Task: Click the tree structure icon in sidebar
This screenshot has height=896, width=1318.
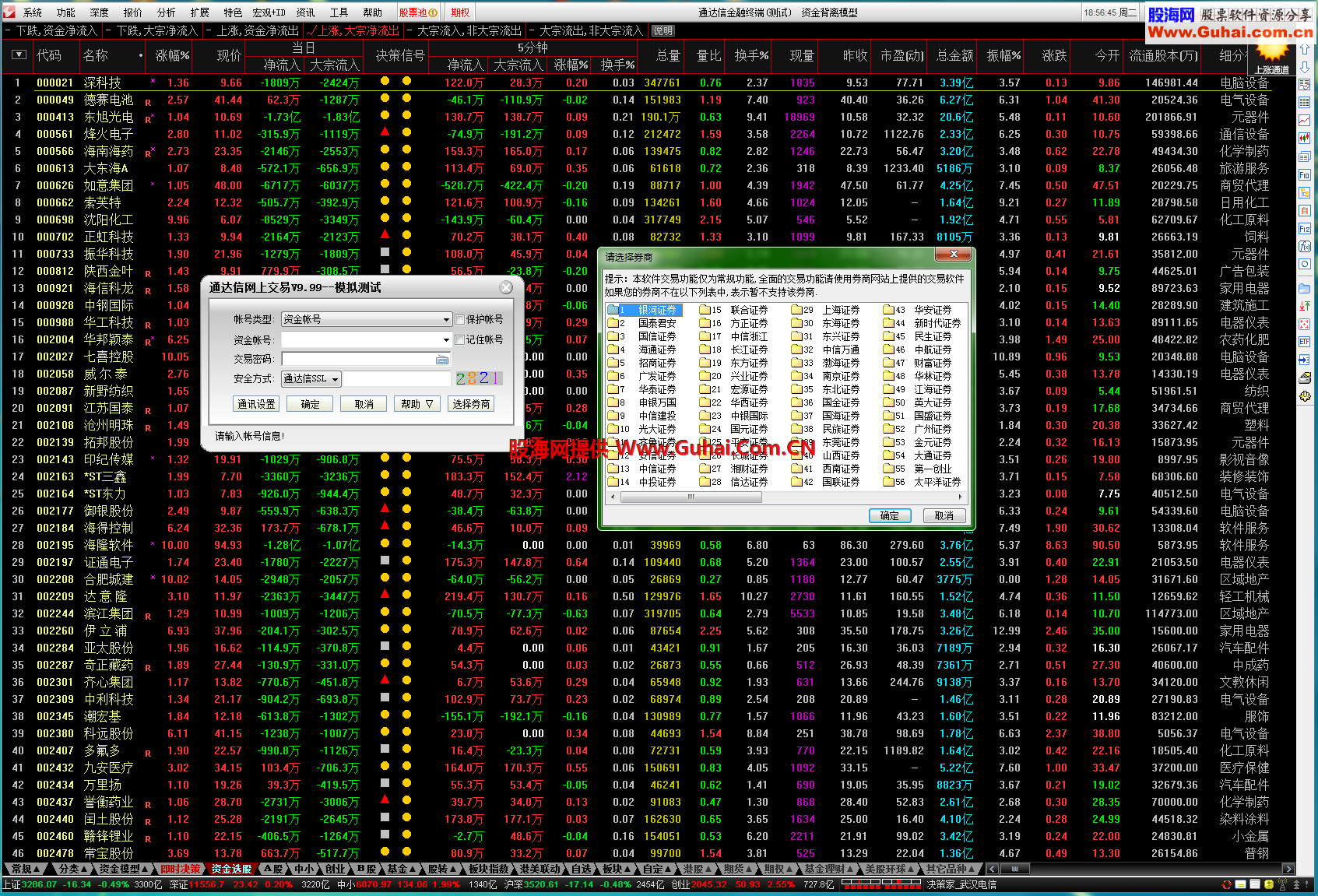Action: pos(1305,193)
